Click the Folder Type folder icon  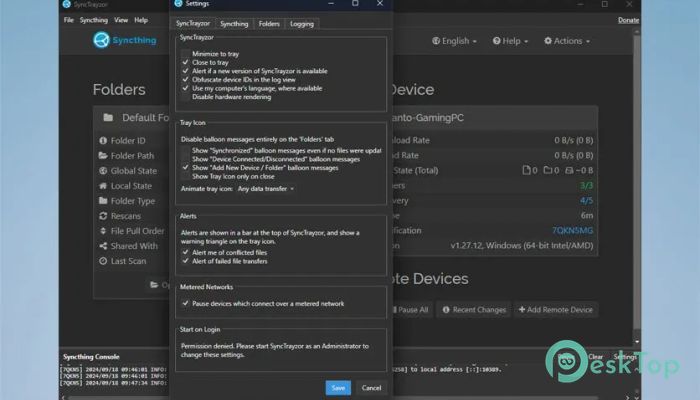pyautogui.click(x=103, y=201)
